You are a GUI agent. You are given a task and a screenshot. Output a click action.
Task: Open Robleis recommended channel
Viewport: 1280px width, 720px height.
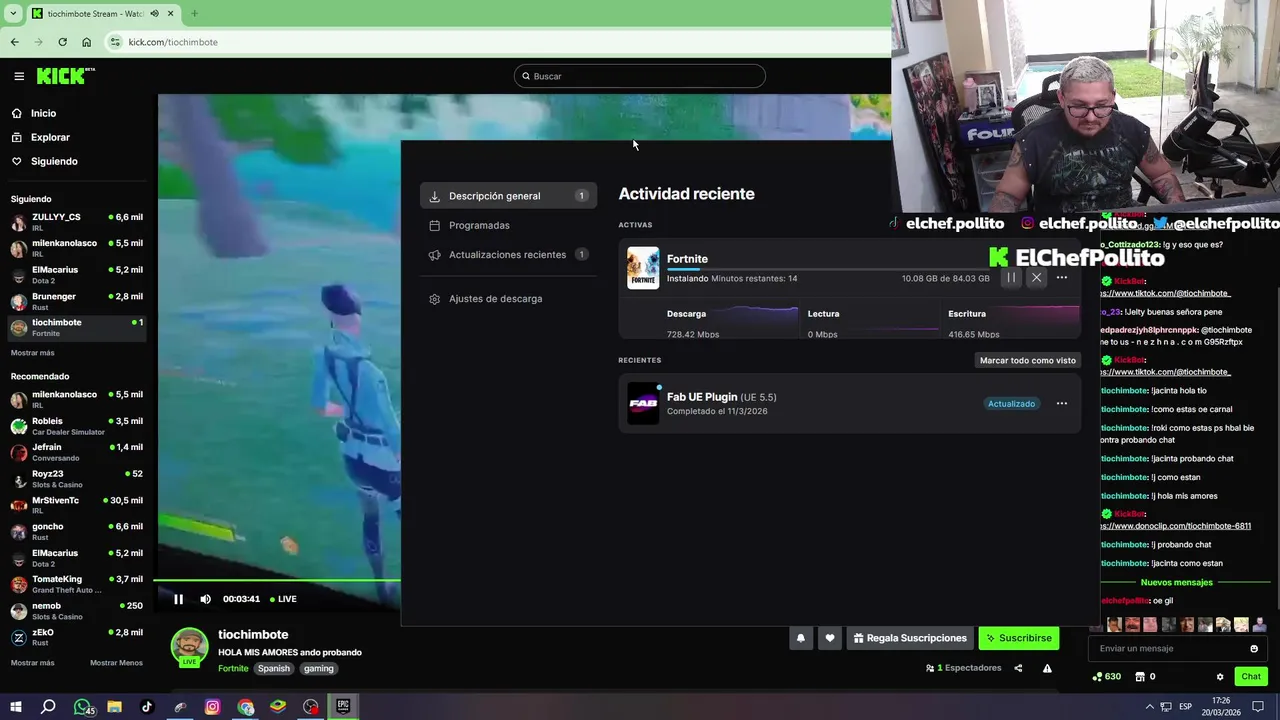[78, 425]
